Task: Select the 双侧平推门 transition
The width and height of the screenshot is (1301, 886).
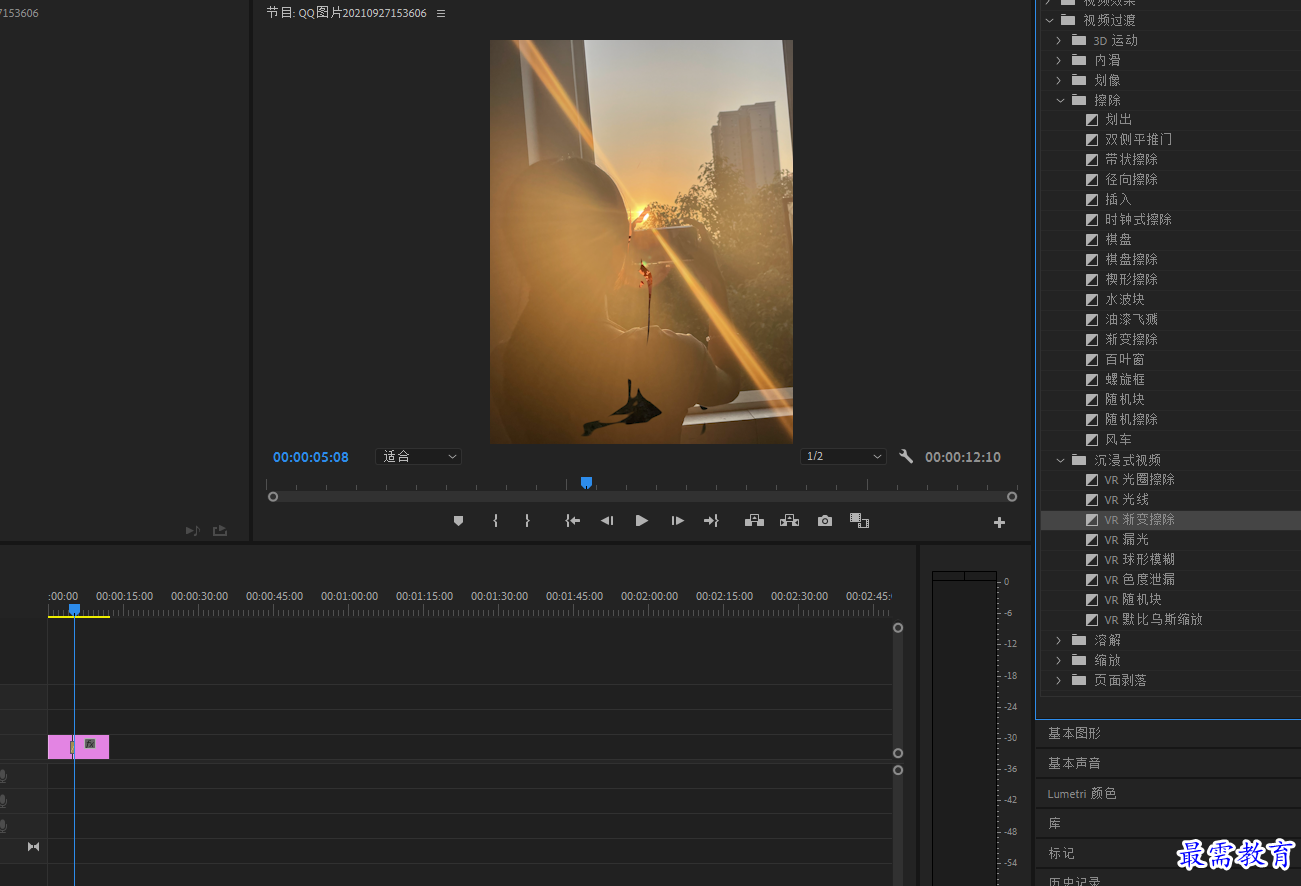Action: click(x=1138, y=139)
